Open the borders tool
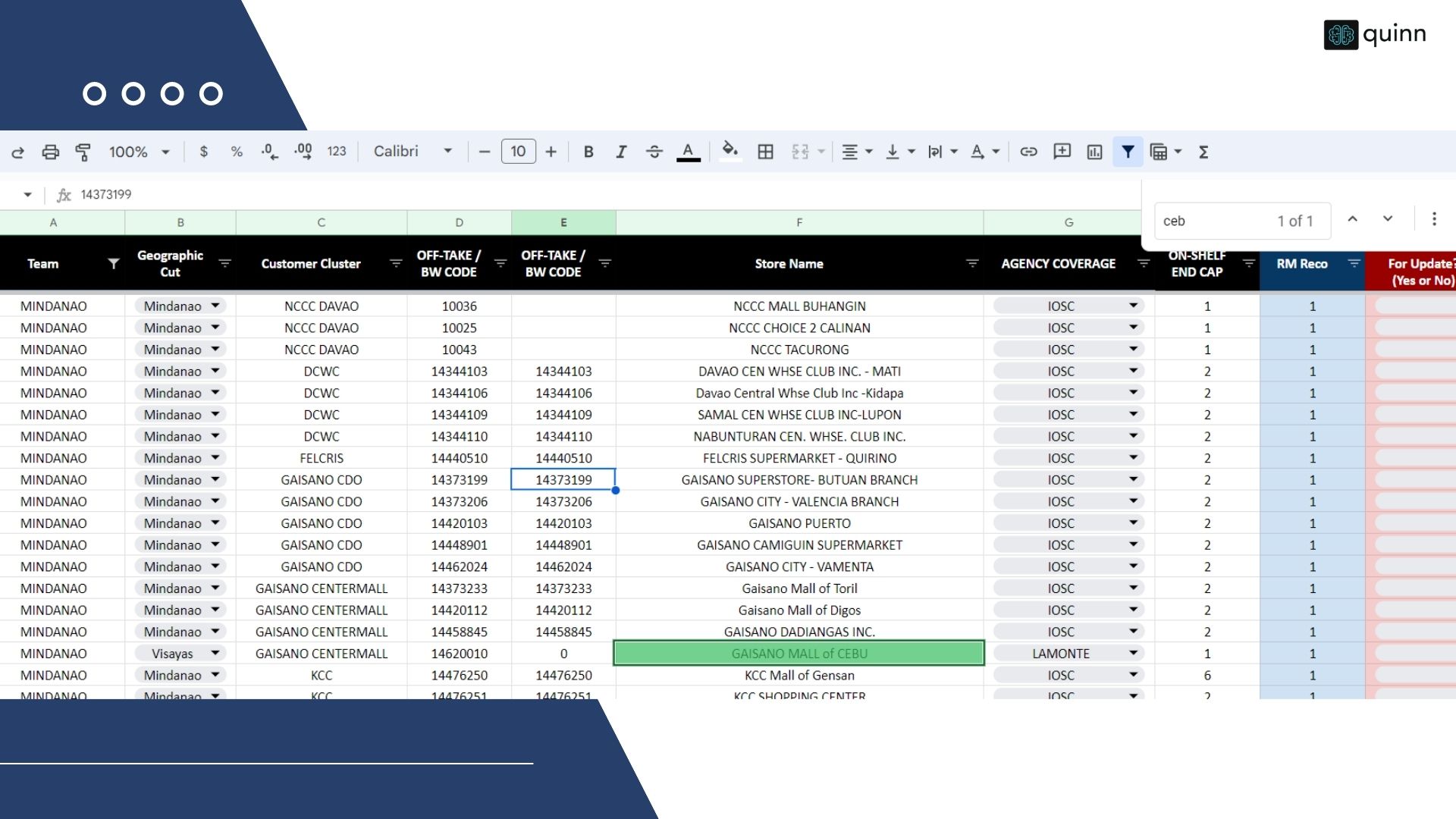 pos(765,152)
